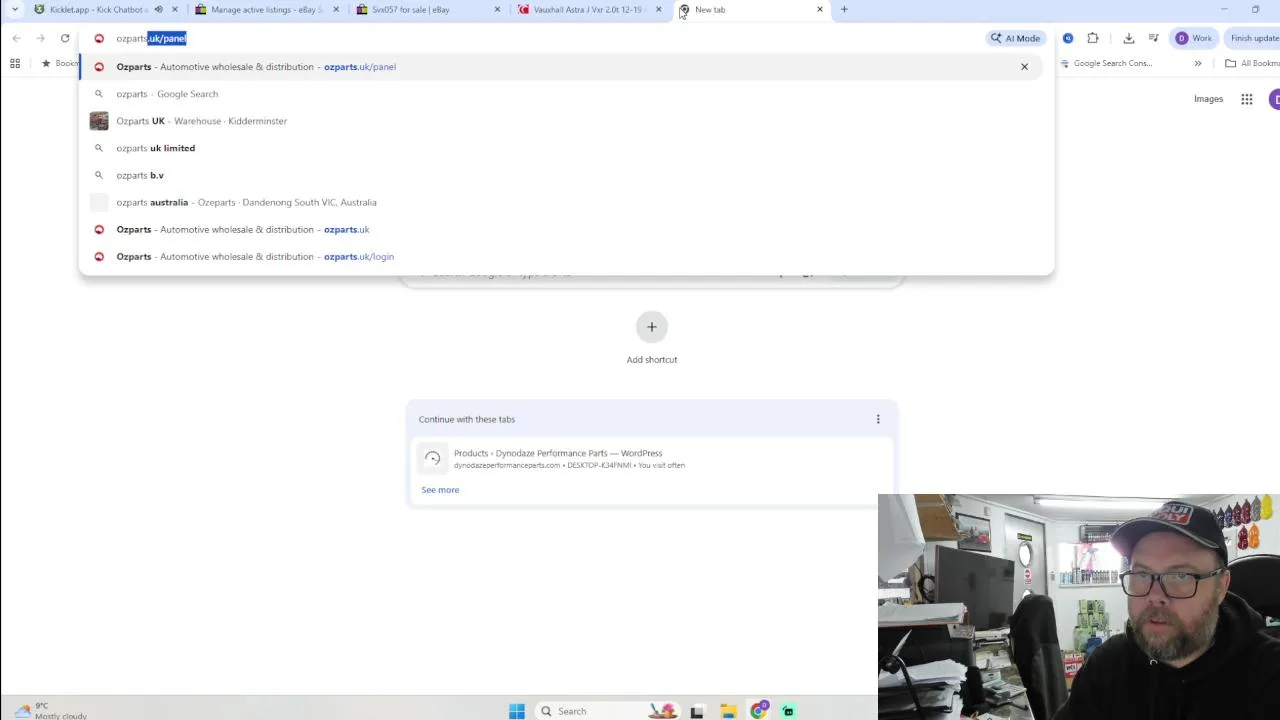Viewport: 1280px width, 720px height.
Task: Click the Add shortcut plus button
Action: click(x=652, y=327)
